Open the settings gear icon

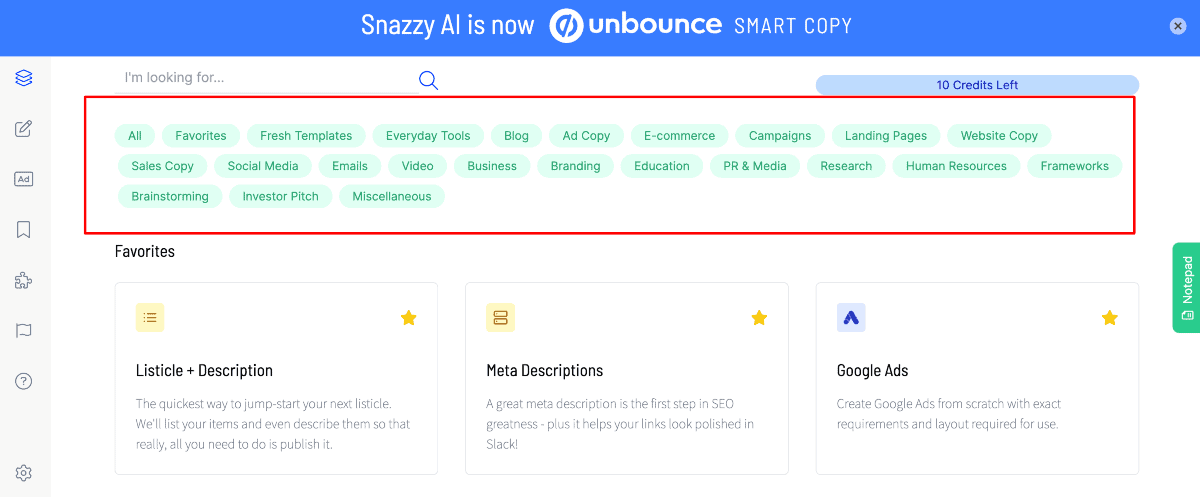(x=24, y=473)
